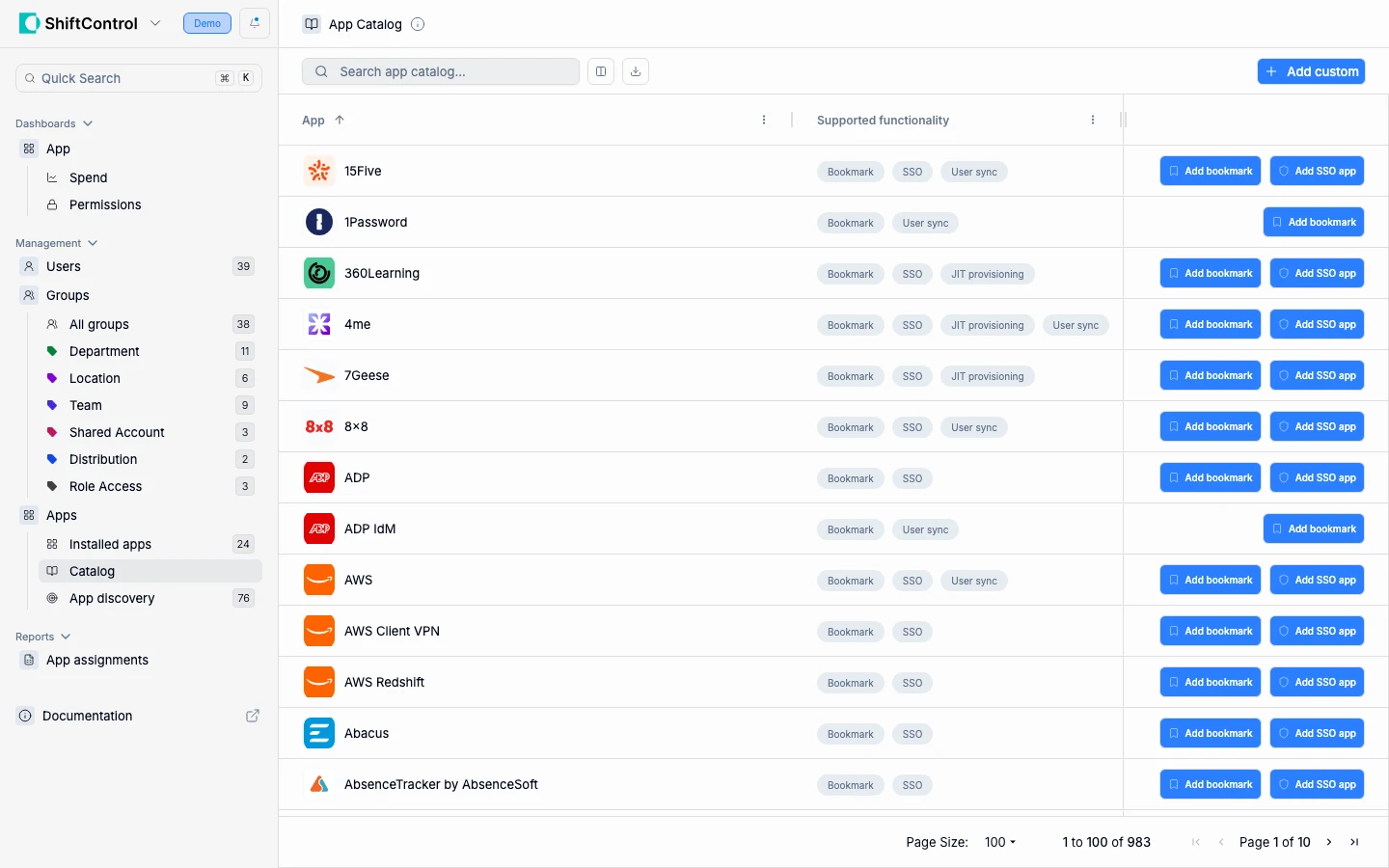Screen dimensions: 1389x868
Task: Open the Page Size dropdown showing 100
Action: point(999,842)
